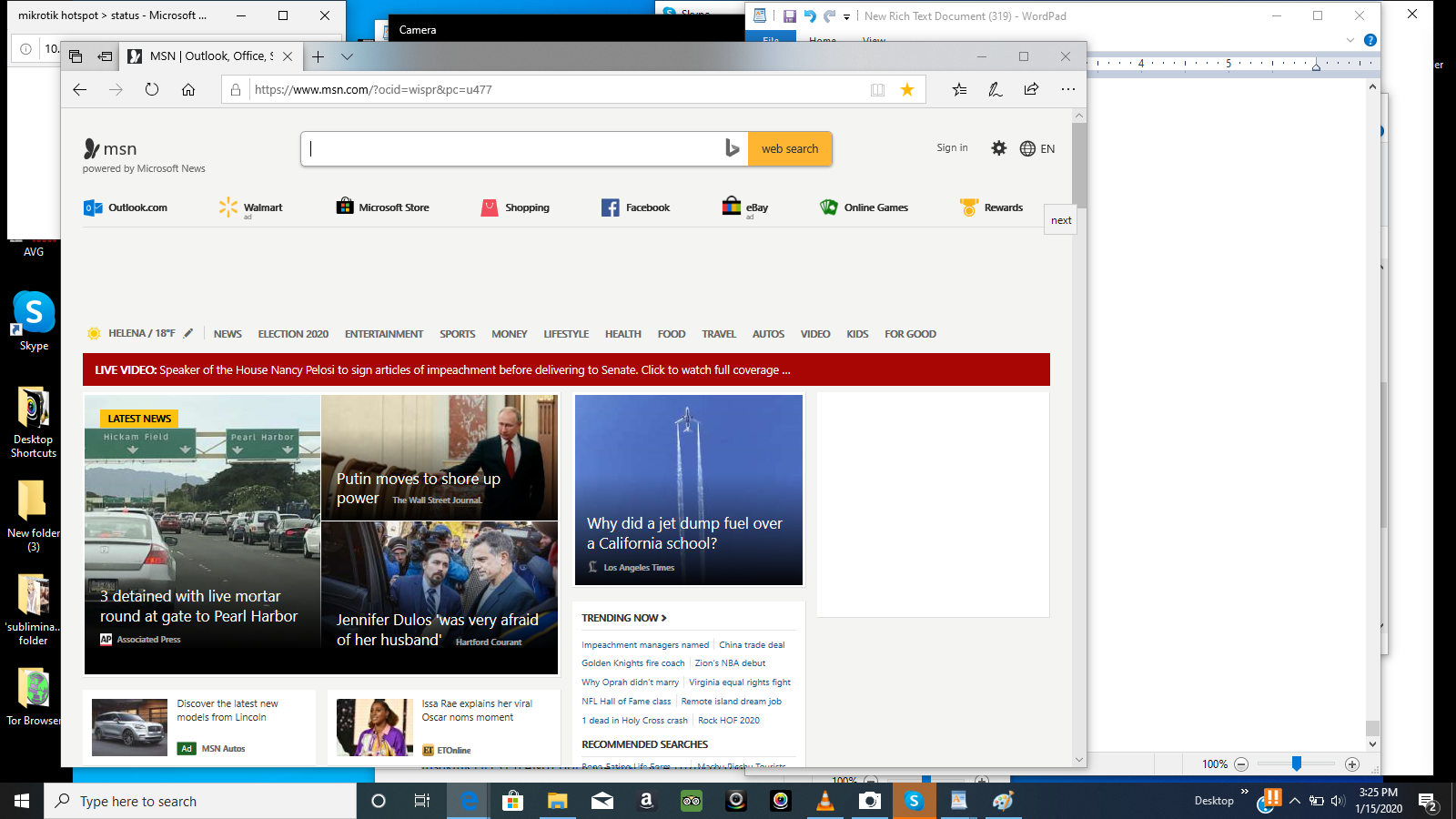Select the TRAVEL navigation tab
Screen dimensions: 1456x819
719,334
